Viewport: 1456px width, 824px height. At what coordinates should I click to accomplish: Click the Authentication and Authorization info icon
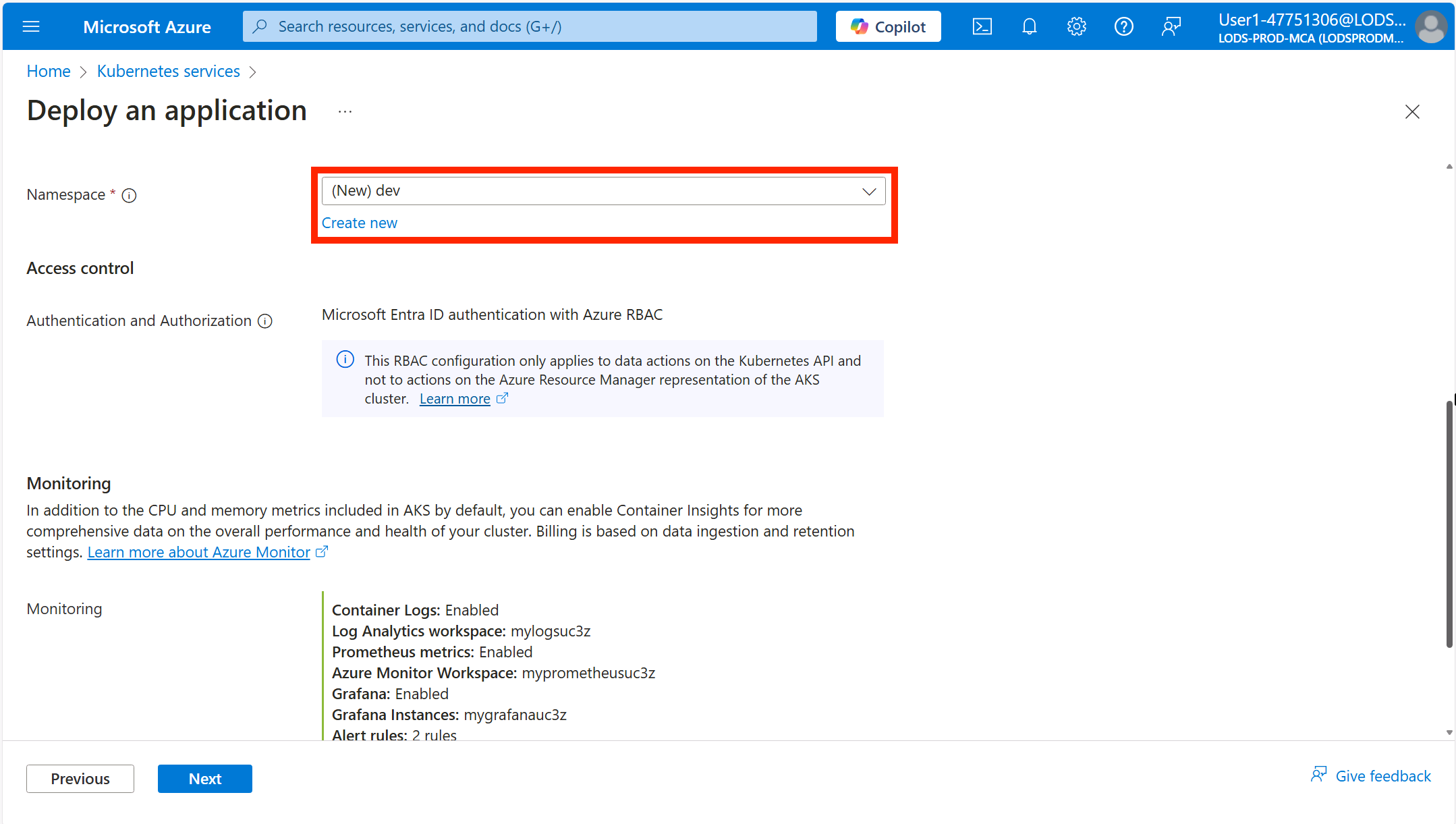(265, 321)
